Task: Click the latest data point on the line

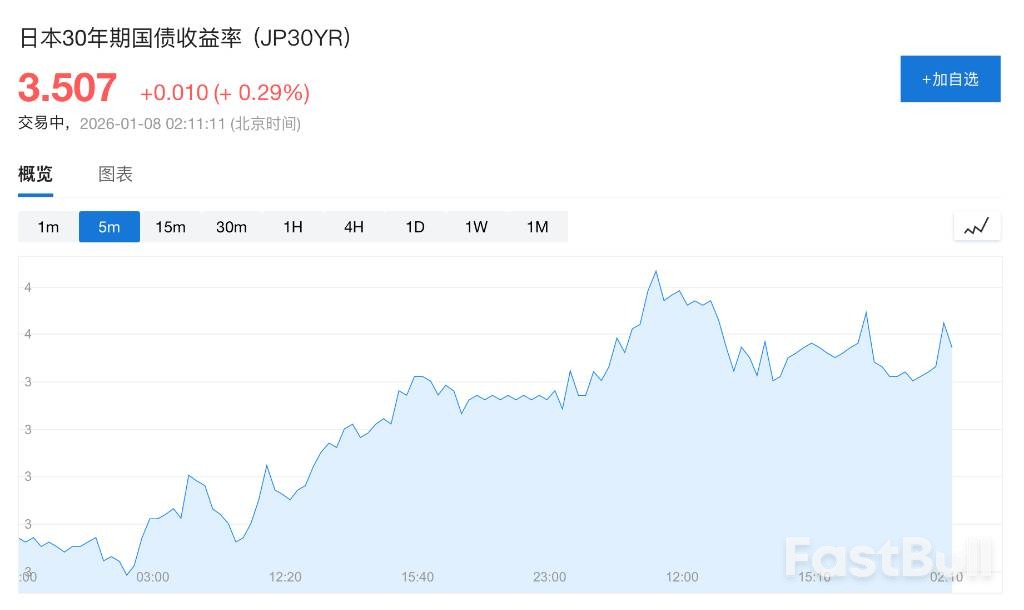Action: (951, 347)
